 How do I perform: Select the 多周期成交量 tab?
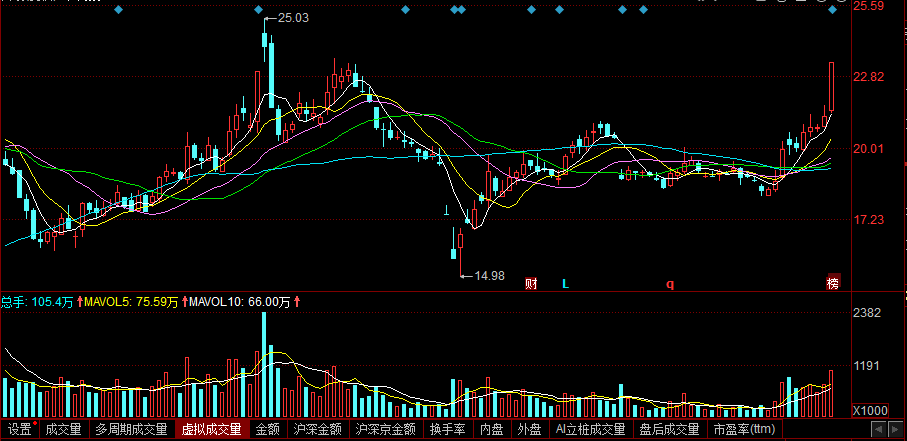pos(131,429)
